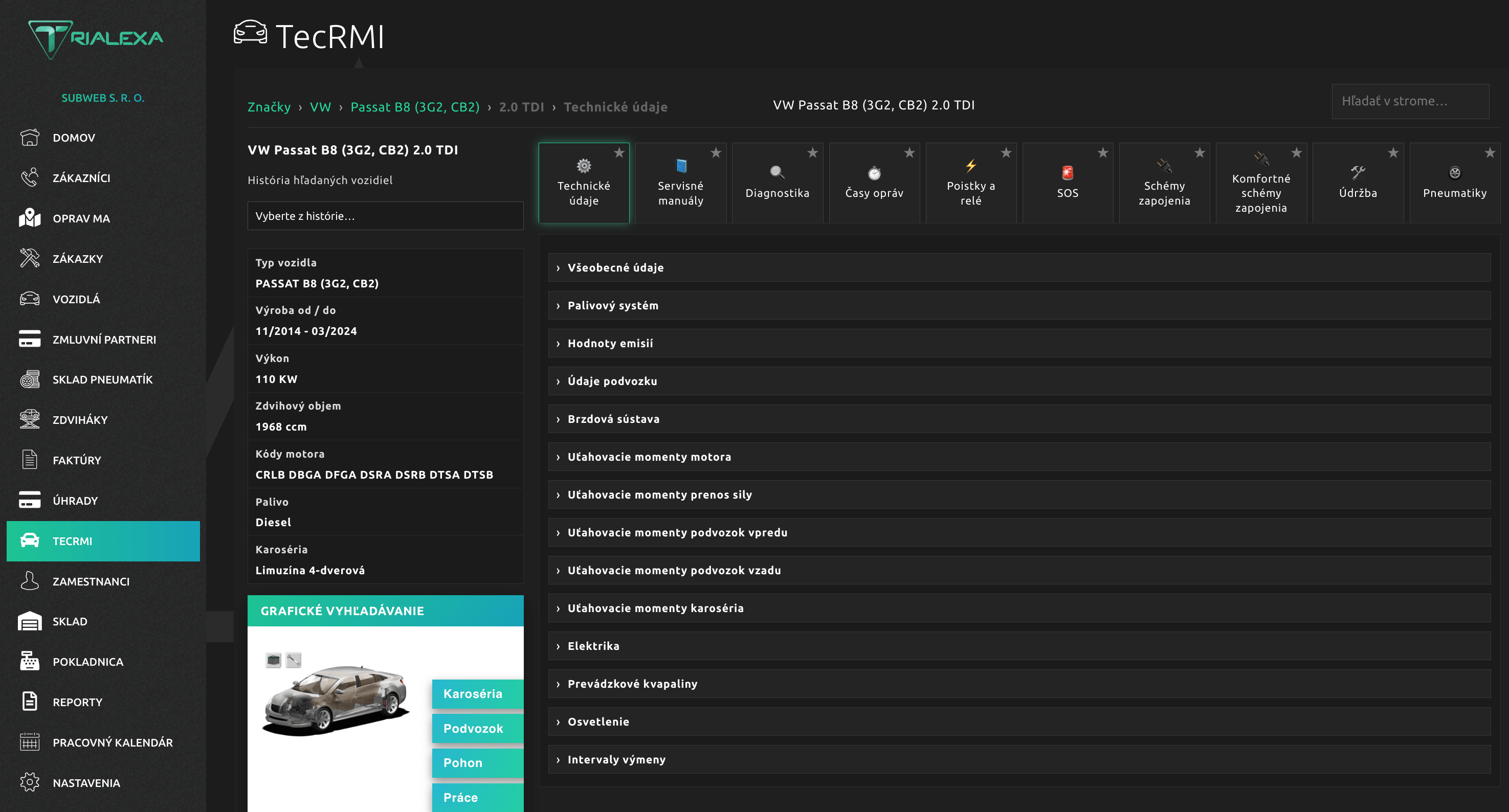Click the Nastavenia gear icon
1509x812 pixels.
[x=29, y=783]
